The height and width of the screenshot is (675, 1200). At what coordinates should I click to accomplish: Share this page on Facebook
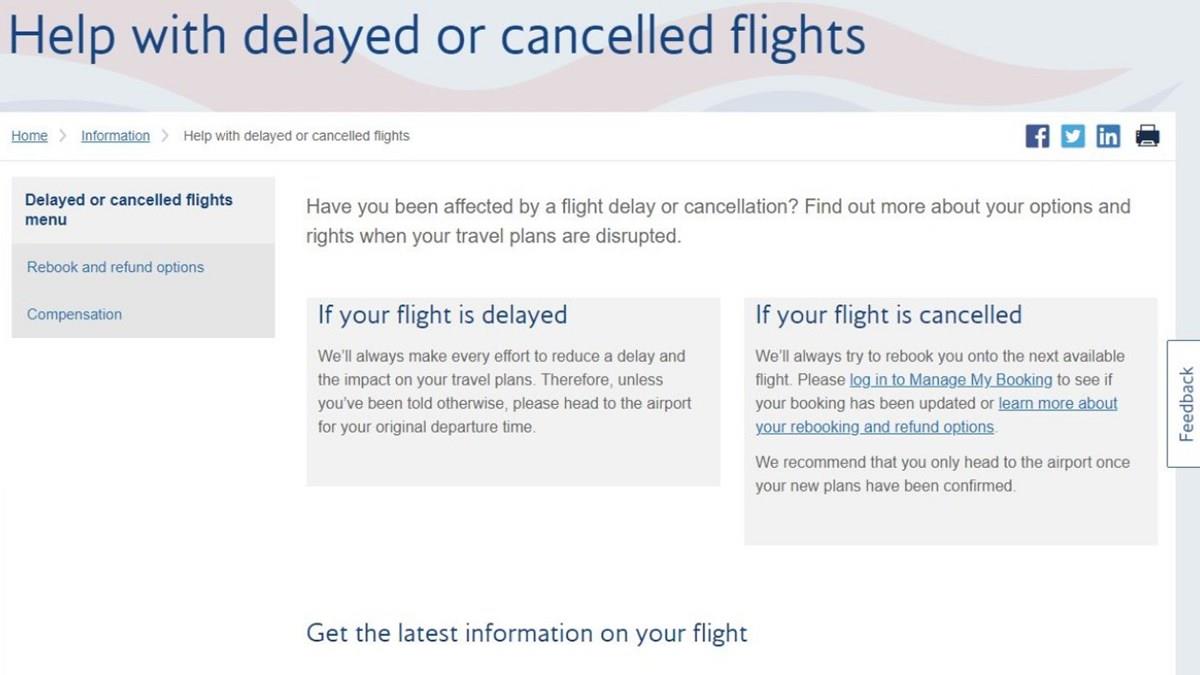pos(1037,136)
